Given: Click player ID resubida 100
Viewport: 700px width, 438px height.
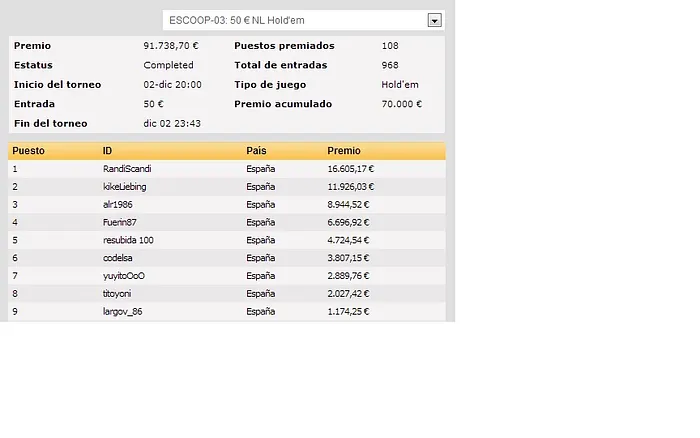Looking at the screenshot, I should (128, 240).
